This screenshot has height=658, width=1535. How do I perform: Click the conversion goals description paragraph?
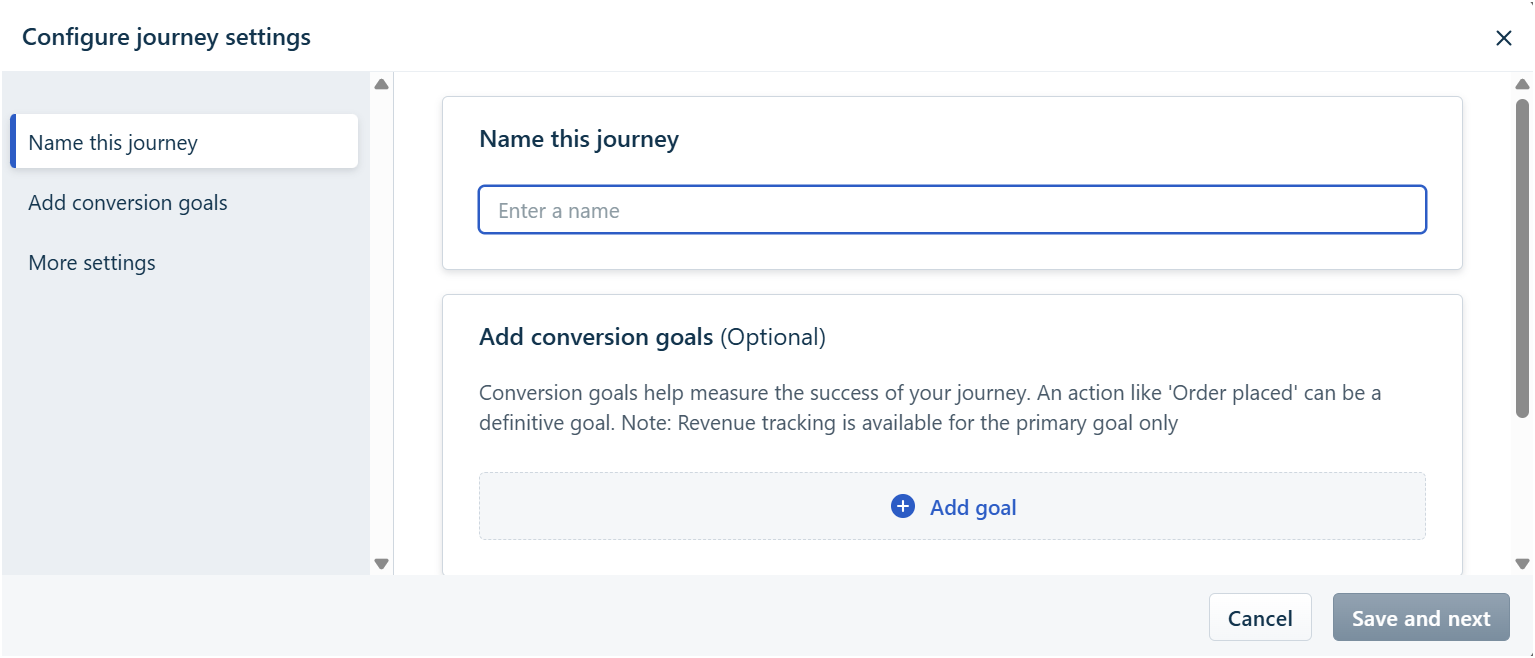(930, 408)
